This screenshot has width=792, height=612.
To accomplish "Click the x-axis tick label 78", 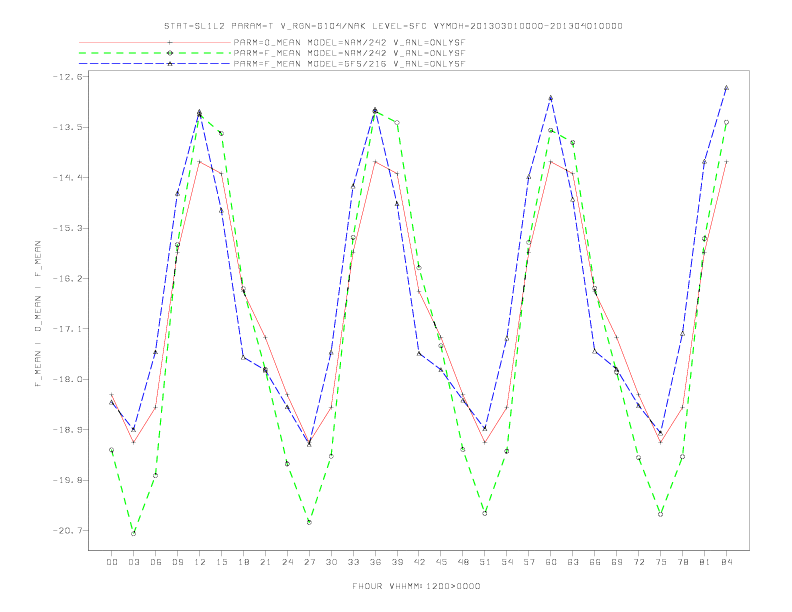I will coord(683,562).
